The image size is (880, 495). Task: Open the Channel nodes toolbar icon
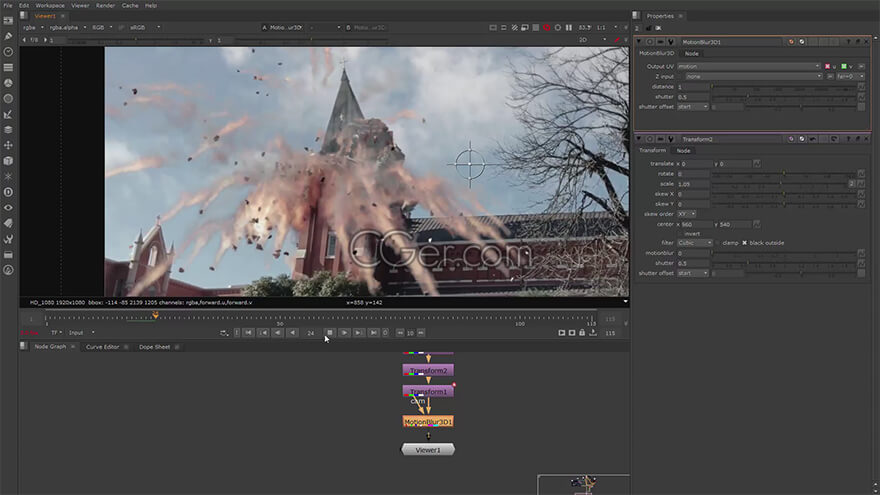click(x=8, y=67)
